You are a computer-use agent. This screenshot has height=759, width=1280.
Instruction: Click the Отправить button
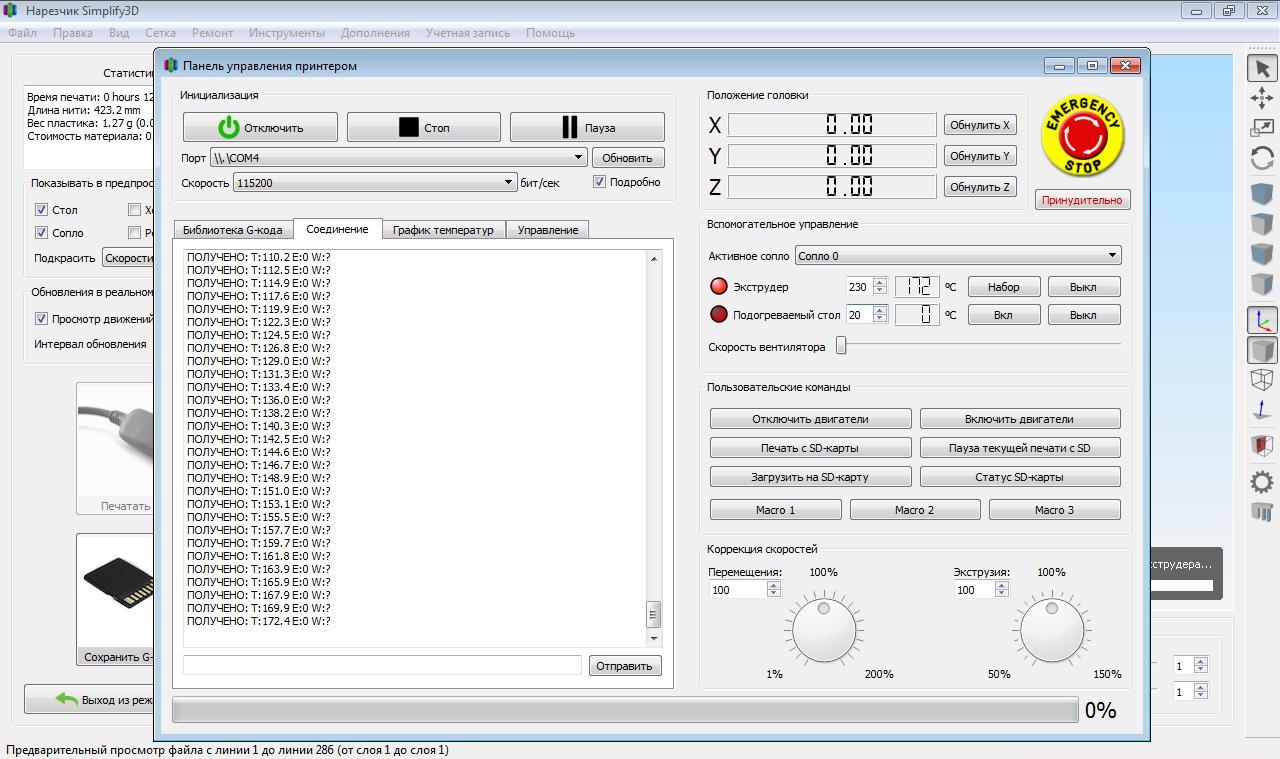coord(624,666)
